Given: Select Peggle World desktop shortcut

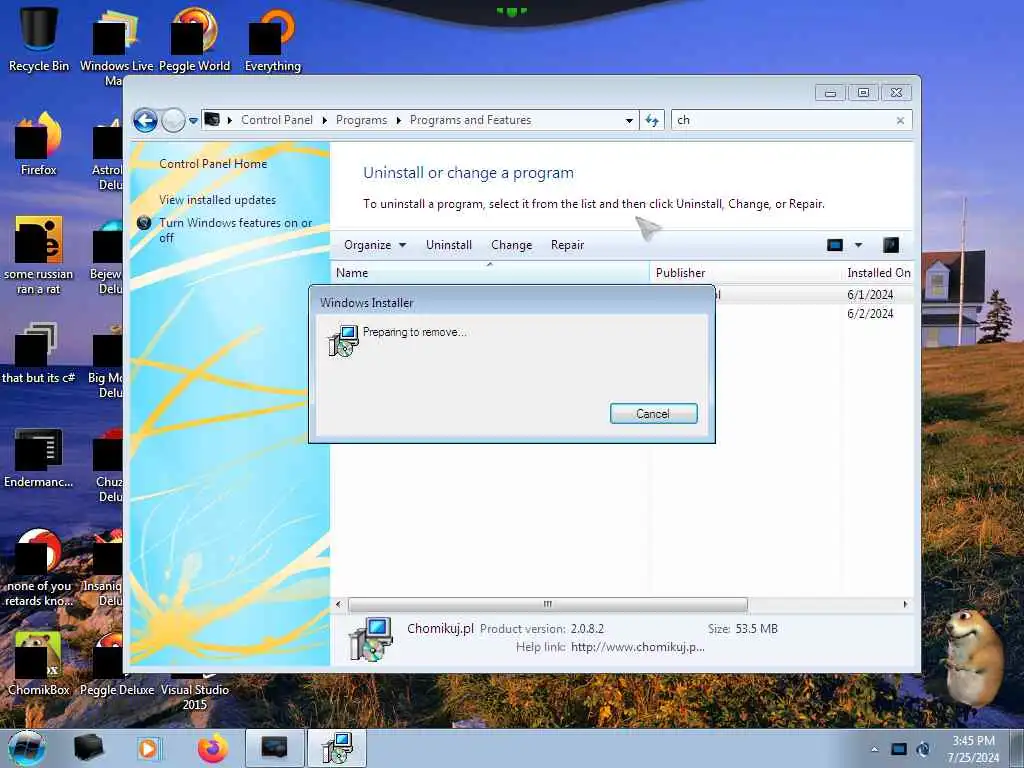Looking at the screenshot, I should pos(194,38).
